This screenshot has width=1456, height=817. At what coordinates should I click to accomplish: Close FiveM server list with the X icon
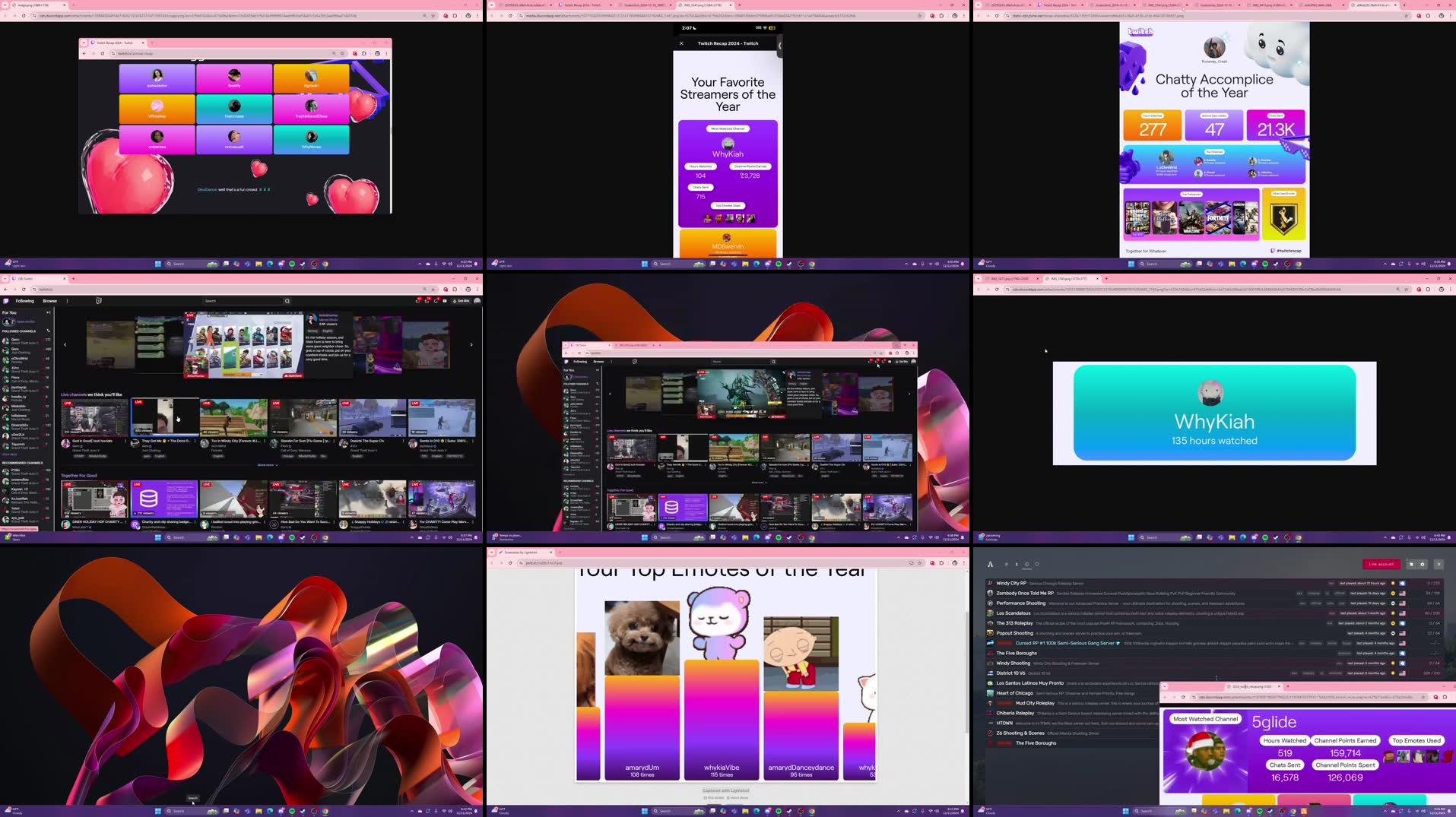[1439, 565]
